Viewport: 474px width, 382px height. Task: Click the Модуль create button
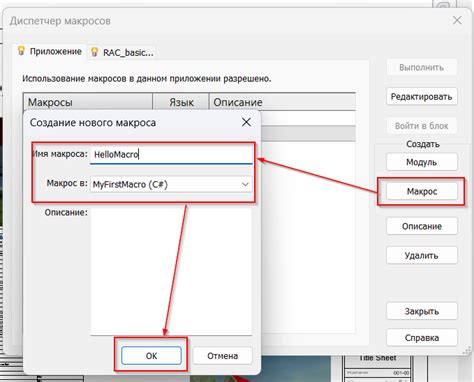coord(422,162)
